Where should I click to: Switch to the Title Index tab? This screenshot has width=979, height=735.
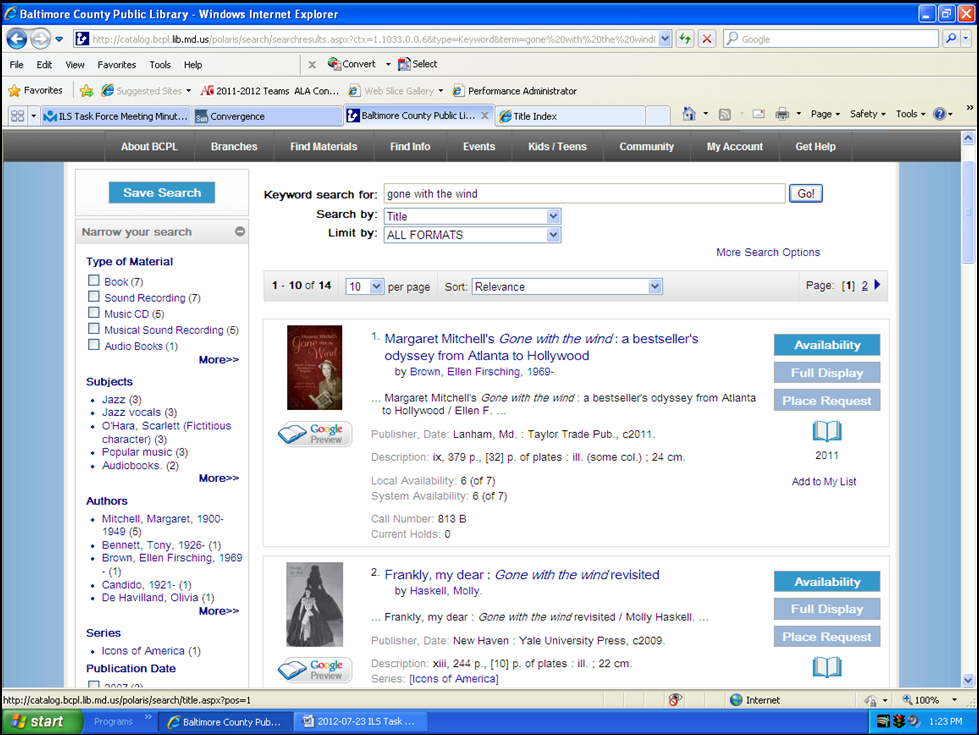coord(570,116)
